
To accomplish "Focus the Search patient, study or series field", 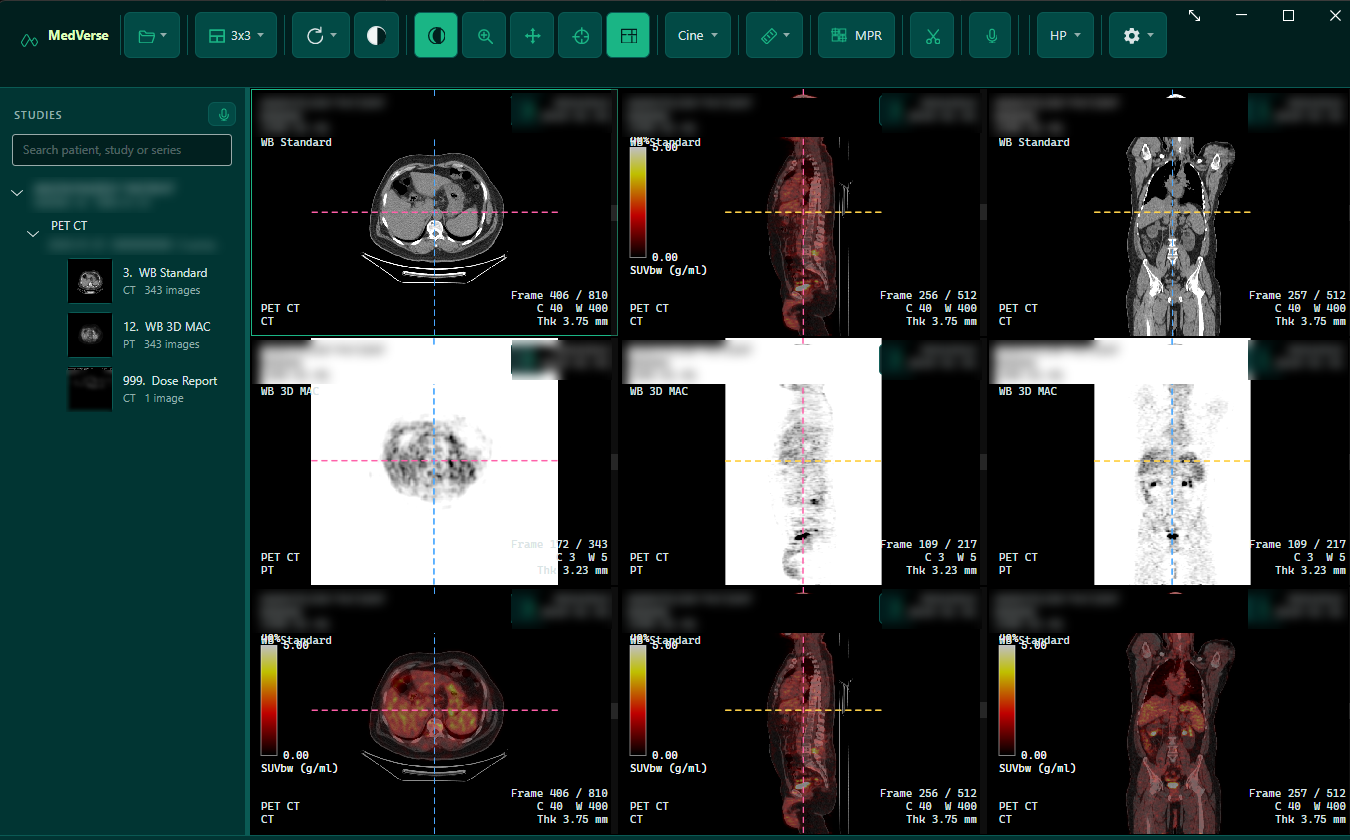I will 122,150.
